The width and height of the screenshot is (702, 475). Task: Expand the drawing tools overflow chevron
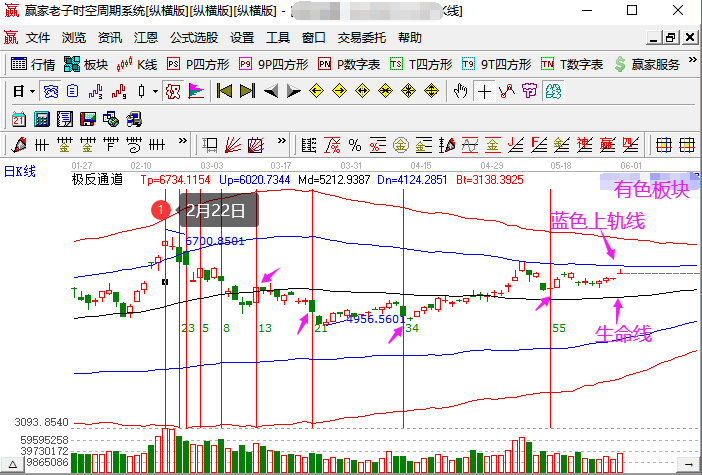coord(182,141)
